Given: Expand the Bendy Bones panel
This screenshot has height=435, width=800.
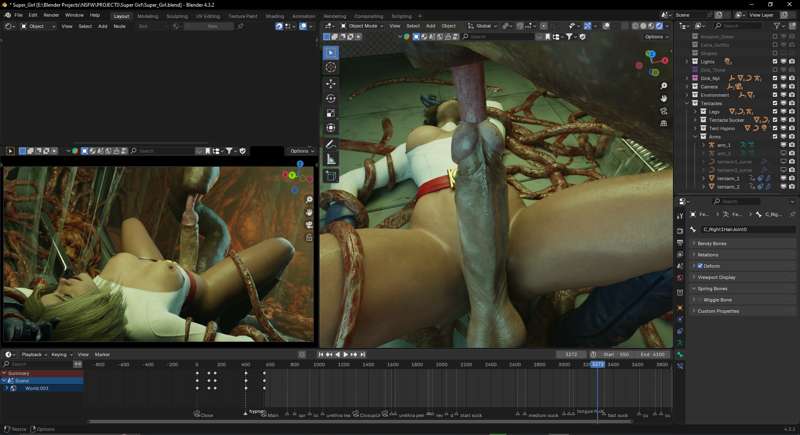Looking at the screenshot, I should pyautogui.click(x=712, y=243).
